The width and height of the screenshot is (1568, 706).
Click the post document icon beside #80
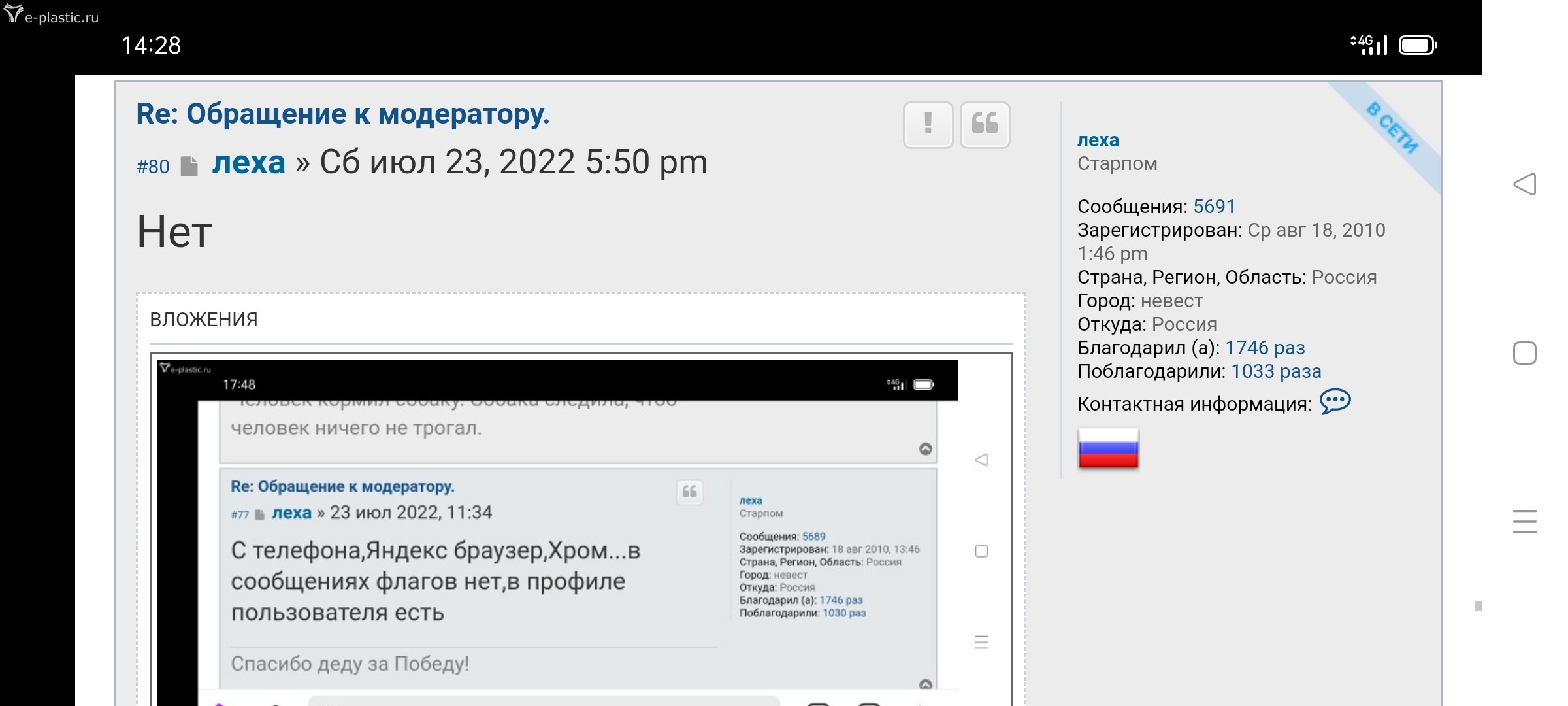coord(189,166)
